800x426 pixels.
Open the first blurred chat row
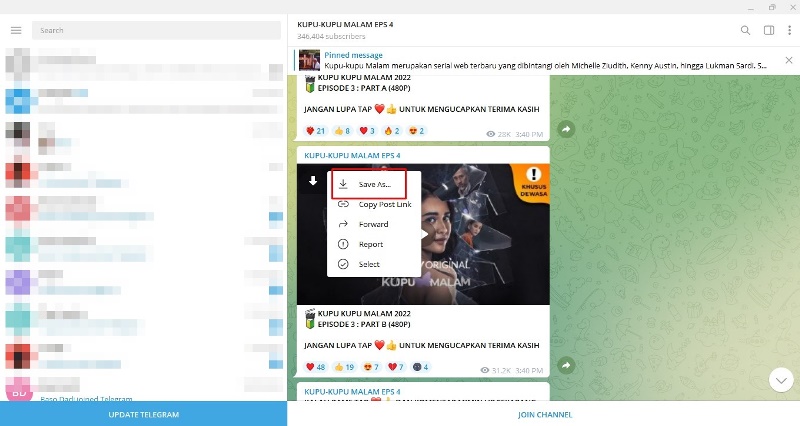[x=143, y=65]
